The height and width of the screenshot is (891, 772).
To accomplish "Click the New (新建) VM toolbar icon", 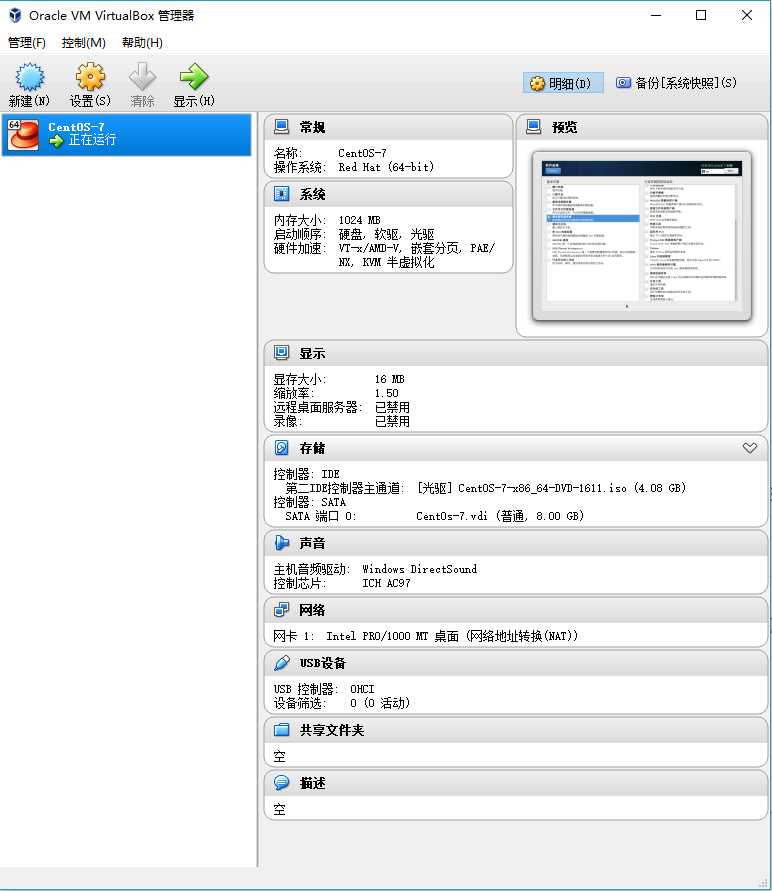I will (30, 77).
